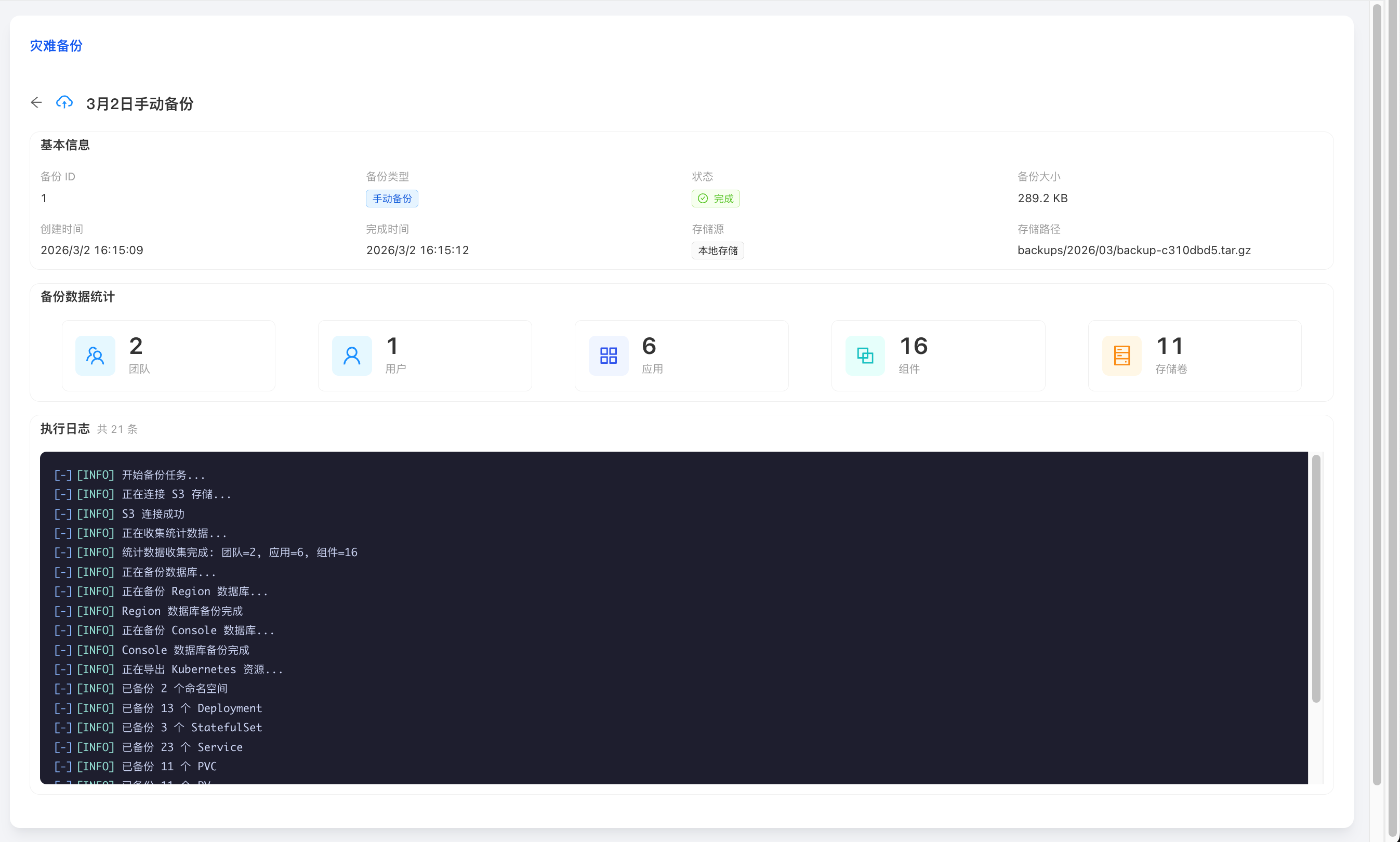Click the cloud upload backup icon
The width and height of the screenshot is (1400, 842).
click(64, 103)
